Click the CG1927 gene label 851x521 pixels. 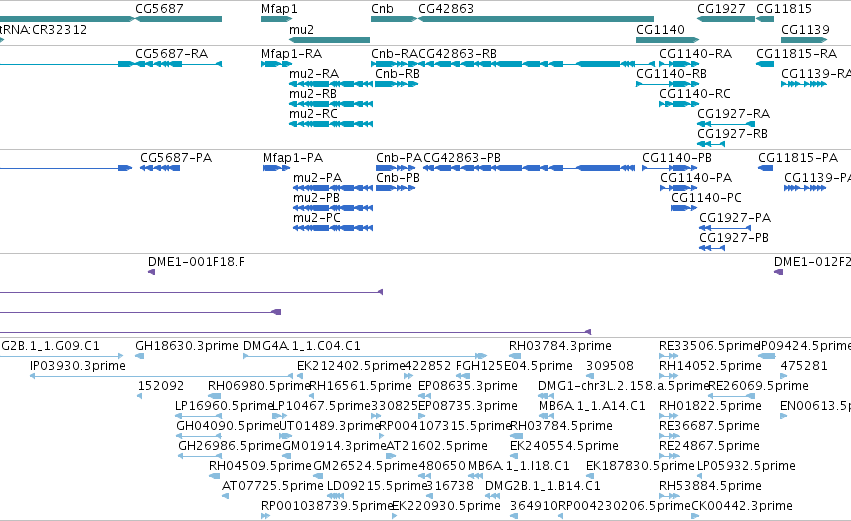pos(721,9)
